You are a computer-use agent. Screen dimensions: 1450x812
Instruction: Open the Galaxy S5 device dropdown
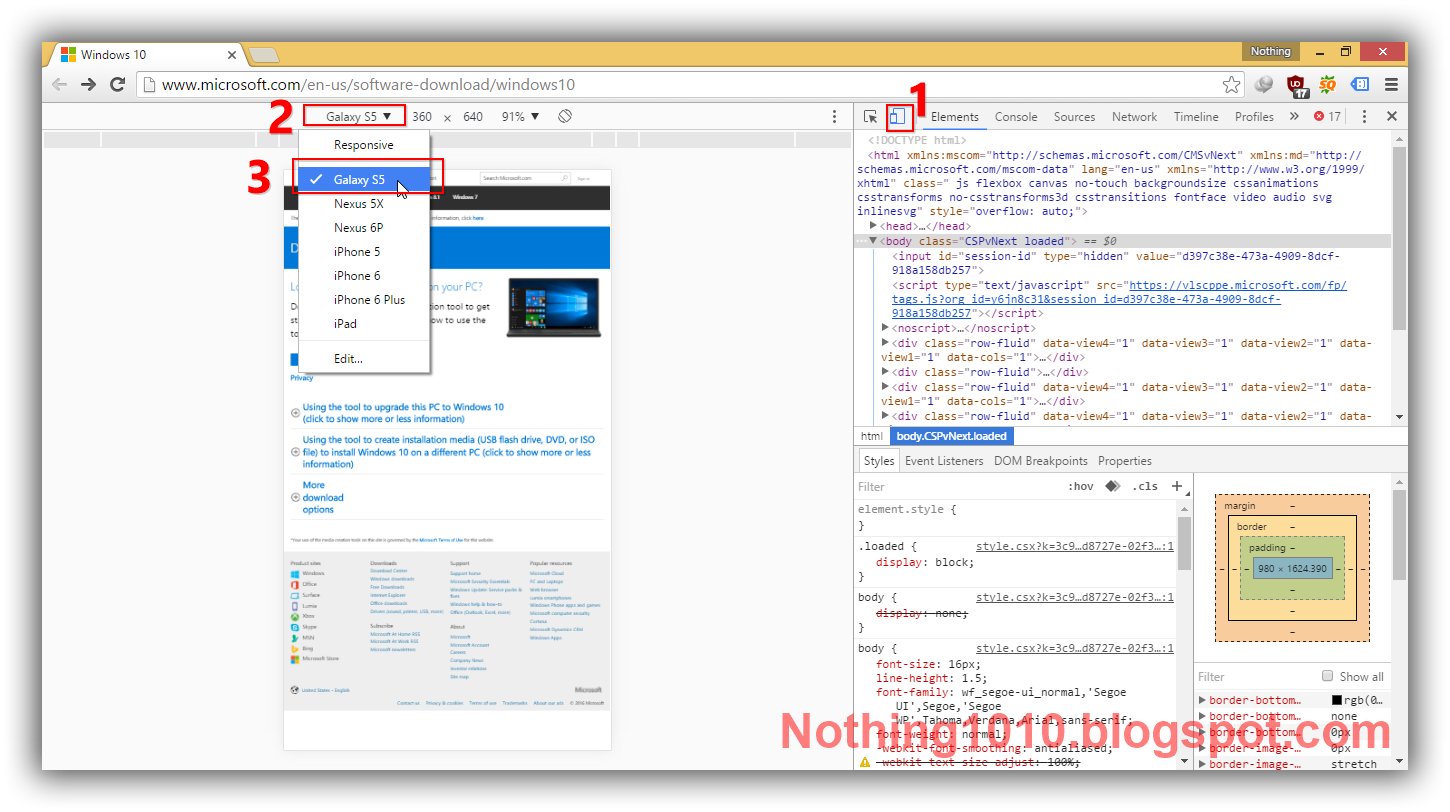(x=356, y=117)
